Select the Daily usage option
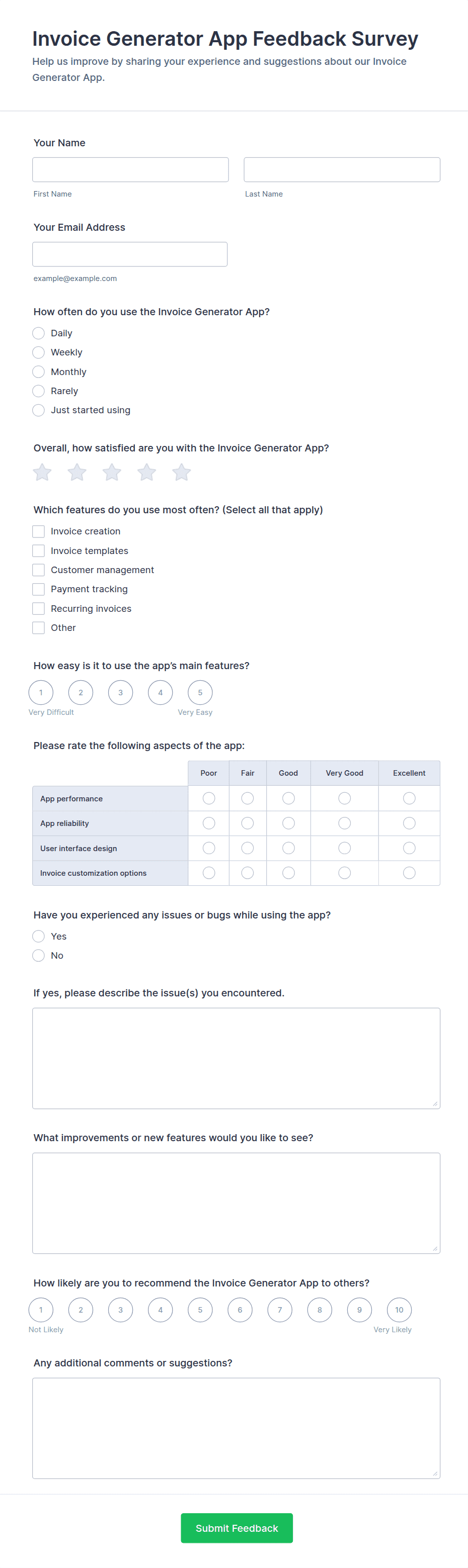 pos(38,333)
